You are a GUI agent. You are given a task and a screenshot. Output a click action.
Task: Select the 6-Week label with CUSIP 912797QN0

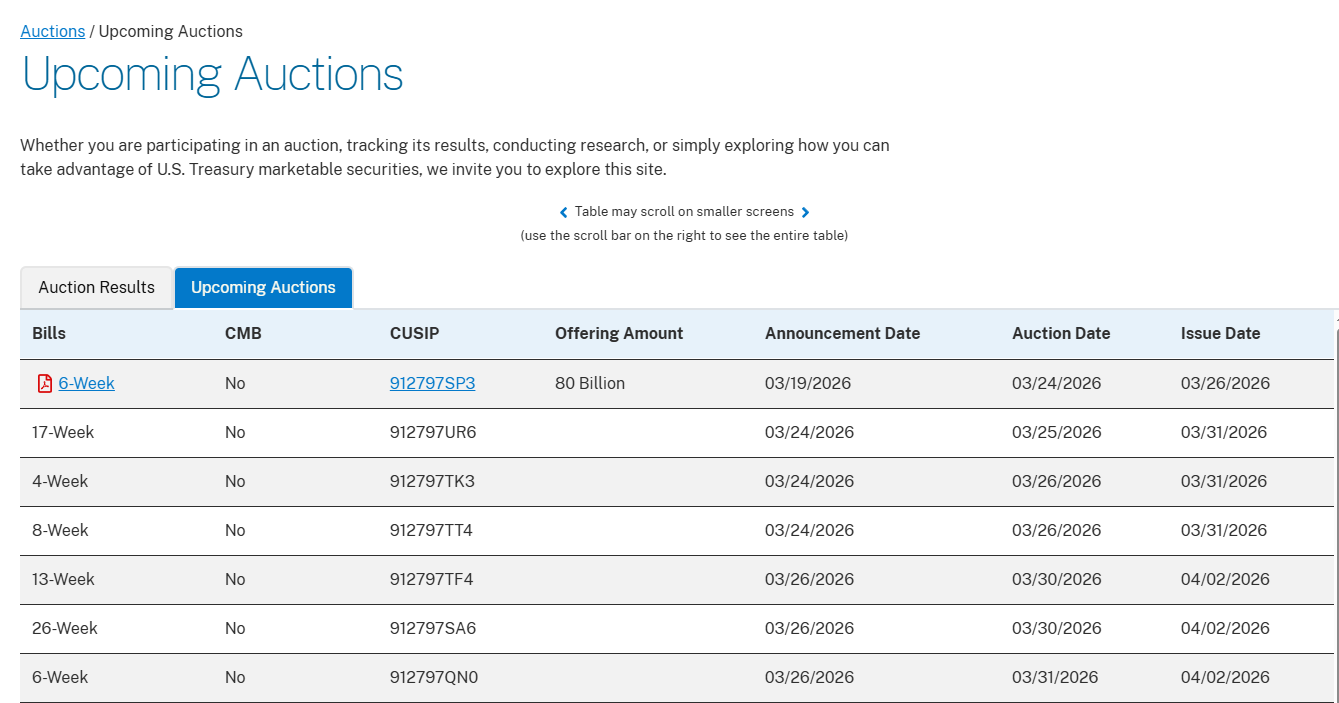[60, 677]
